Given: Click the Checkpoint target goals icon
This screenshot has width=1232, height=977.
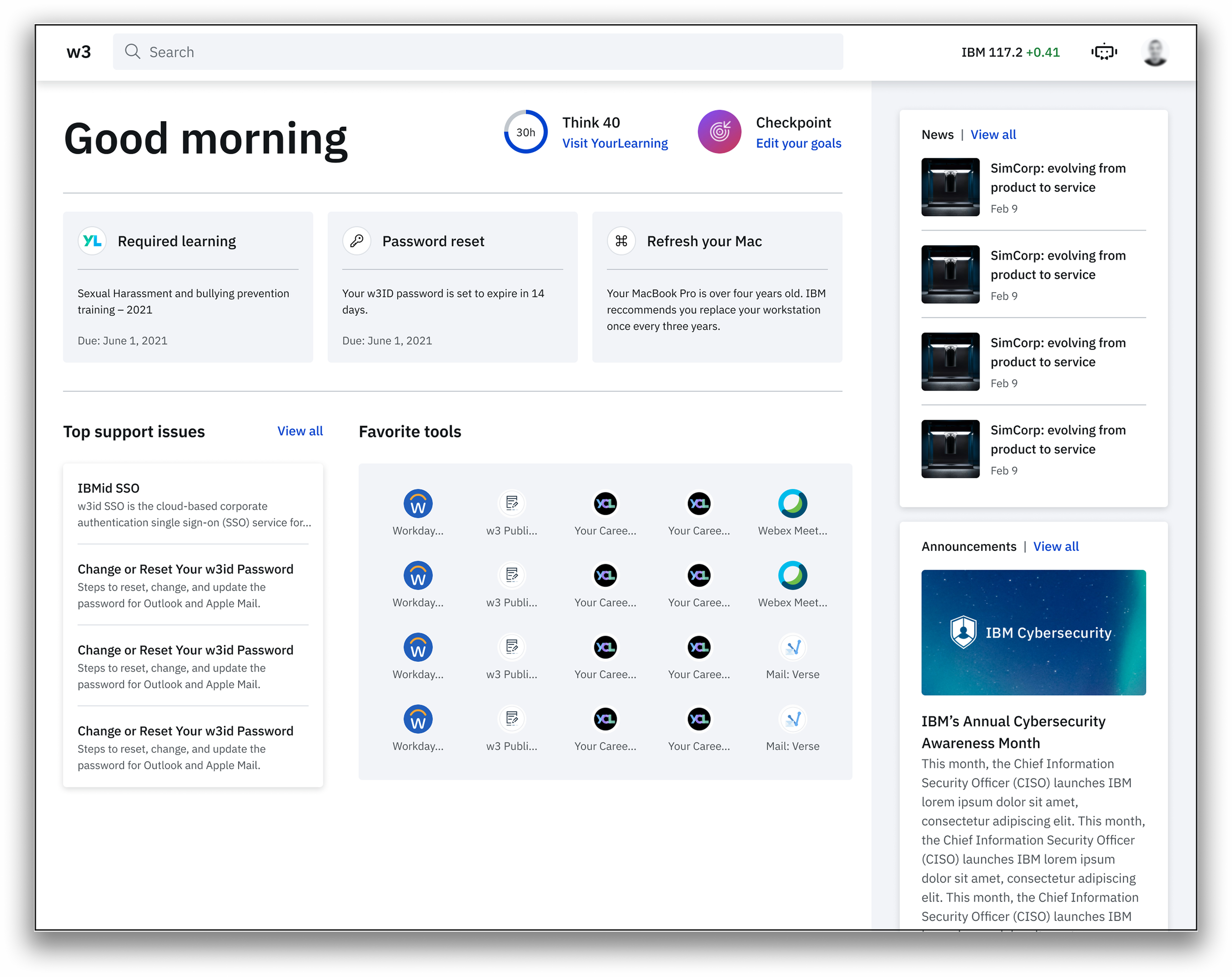Looking at the screenshot, I should point(719,132).
